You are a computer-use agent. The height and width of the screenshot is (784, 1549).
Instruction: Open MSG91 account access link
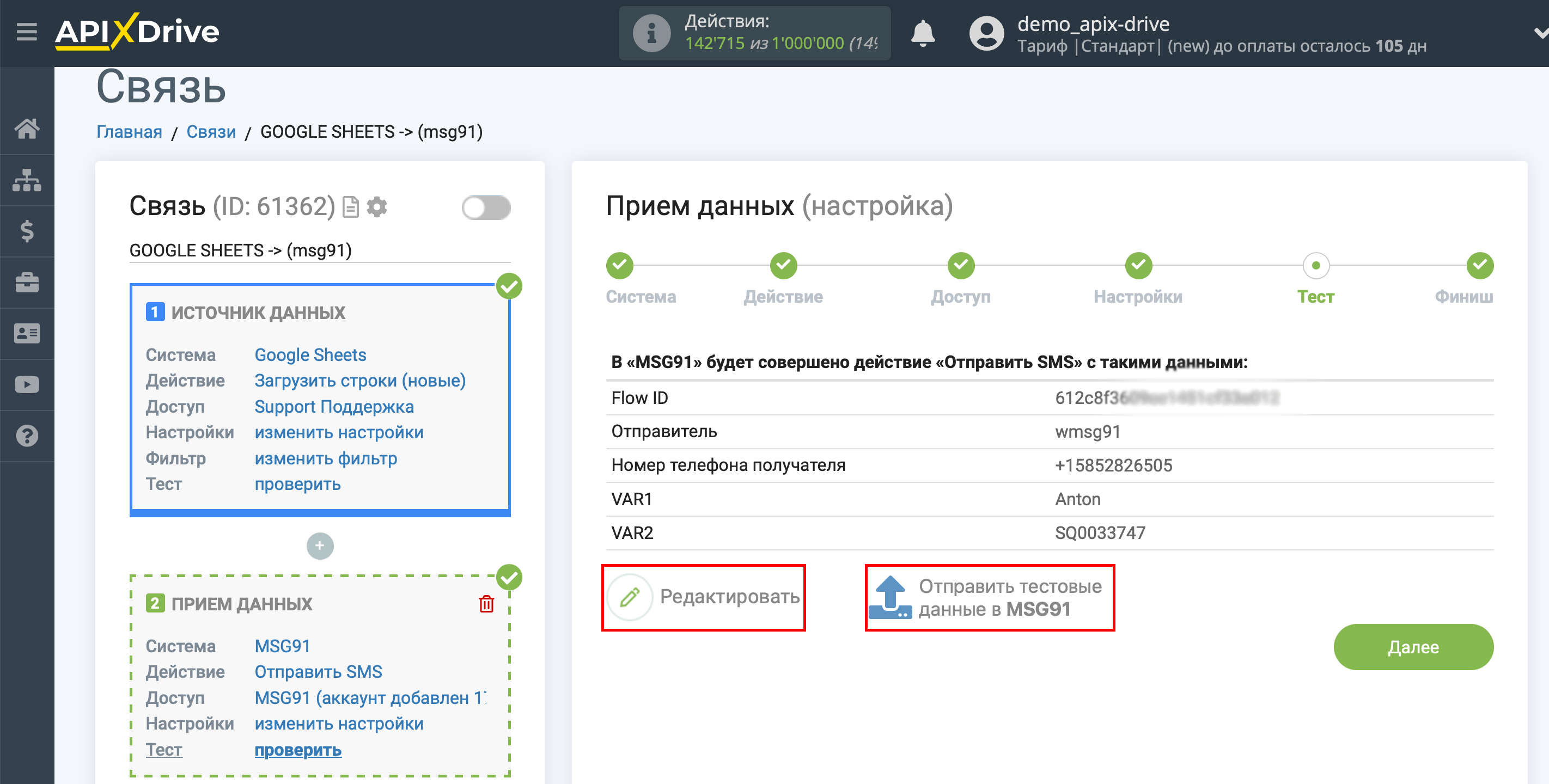coord(371,697)
